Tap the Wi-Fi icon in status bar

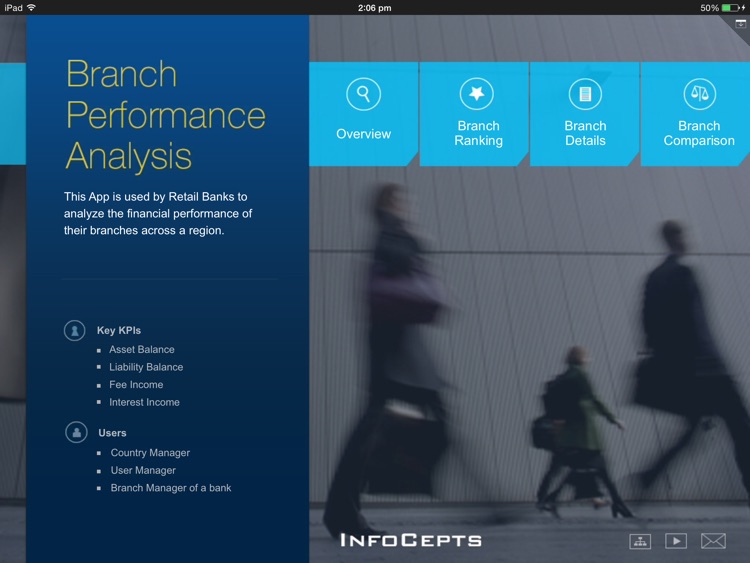[31, 7]
